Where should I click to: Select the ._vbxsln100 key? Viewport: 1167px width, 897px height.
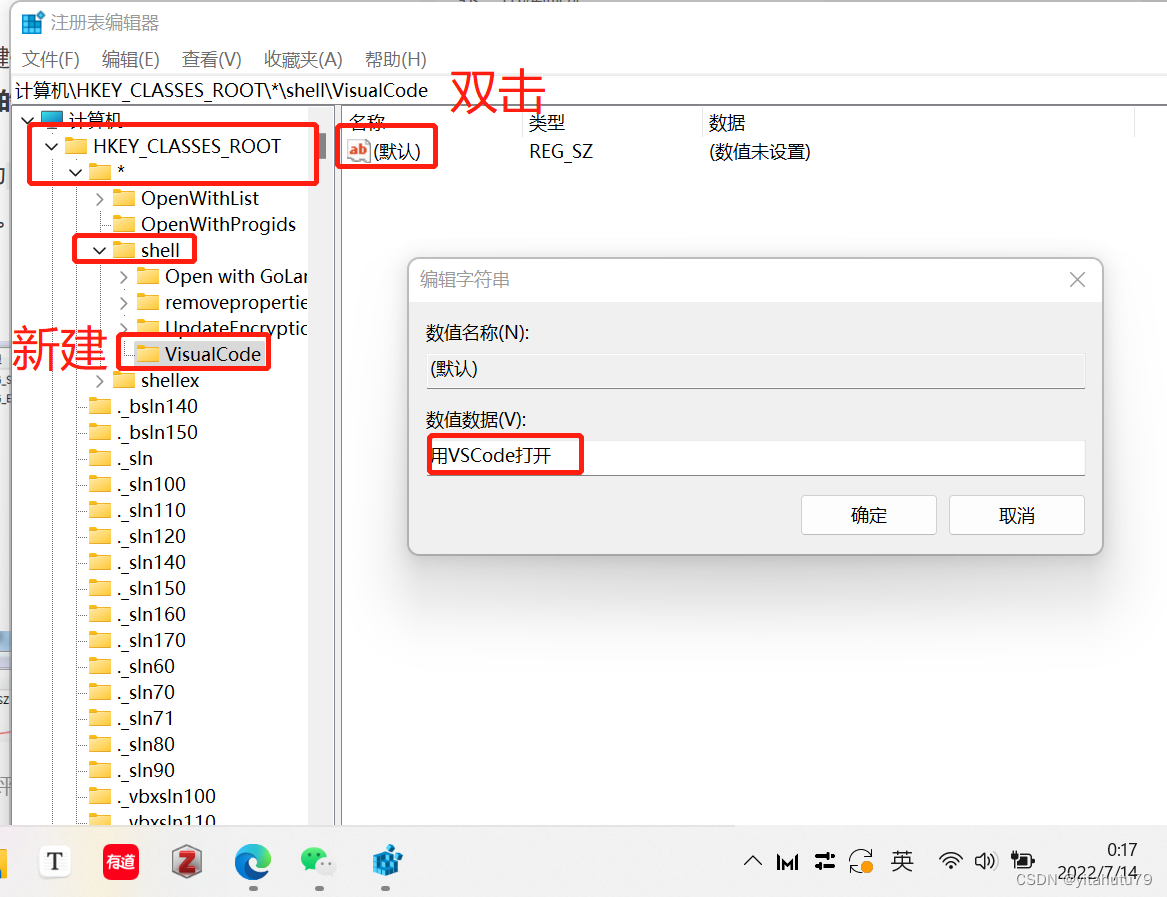tap(166, 797)
